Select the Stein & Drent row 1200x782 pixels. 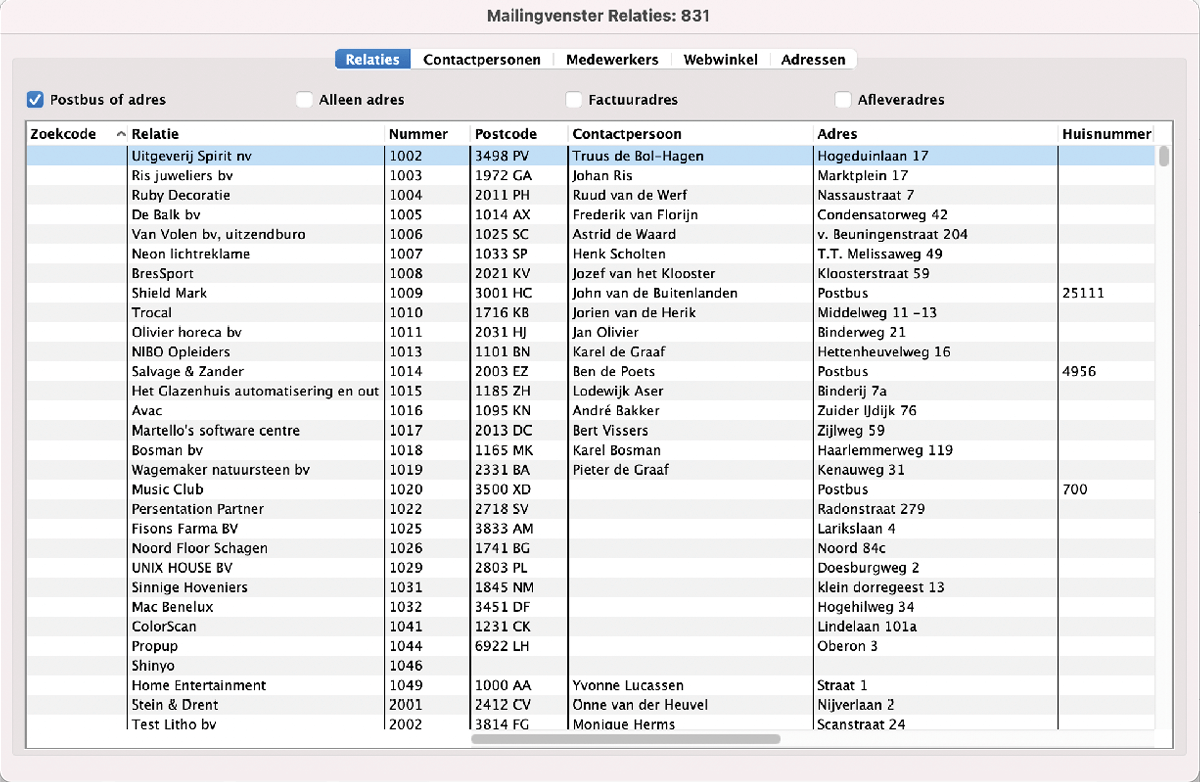point(590,705)
